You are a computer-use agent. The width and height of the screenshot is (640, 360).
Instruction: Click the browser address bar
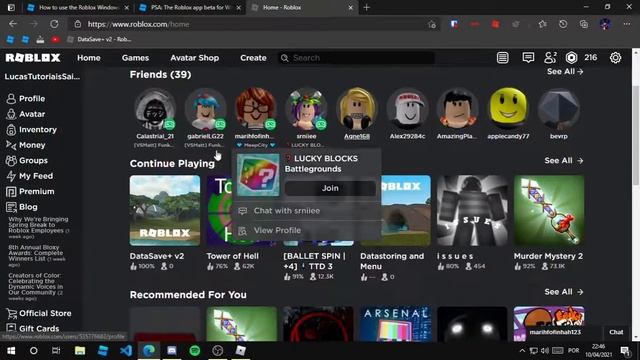tap(253, 24)
